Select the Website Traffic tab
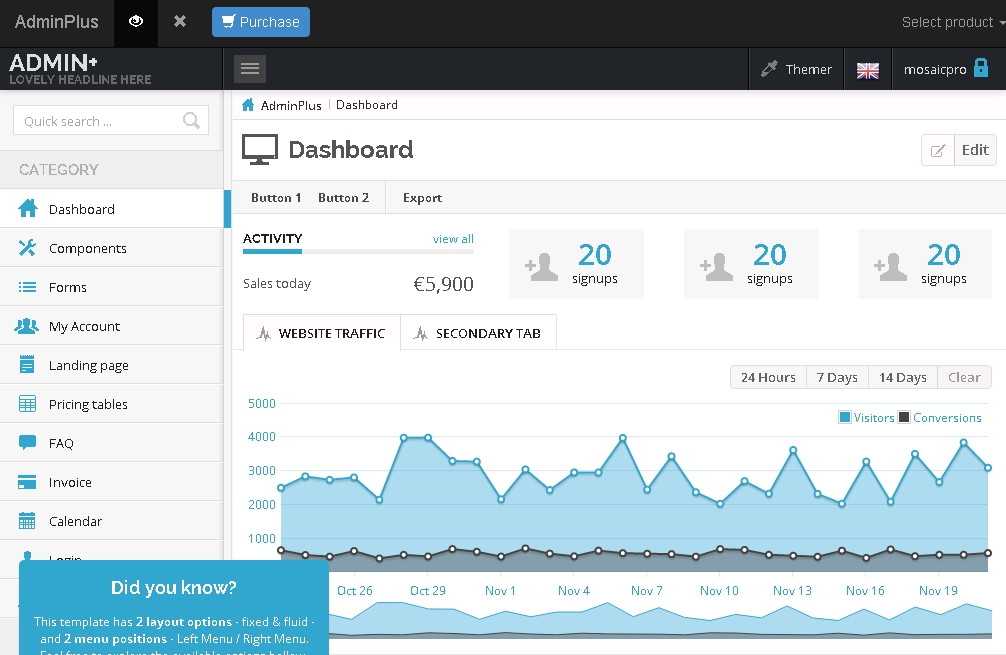Screen dimensions: 1006x655 (x=321, y=333)
